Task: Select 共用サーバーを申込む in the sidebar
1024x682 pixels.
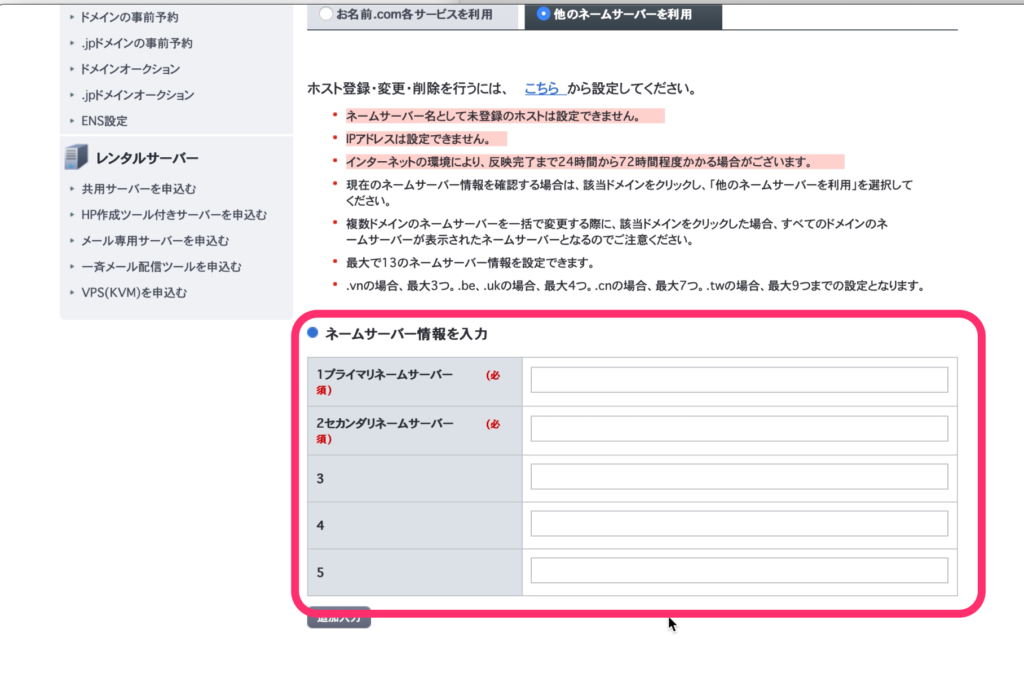Action: [139, 189]
